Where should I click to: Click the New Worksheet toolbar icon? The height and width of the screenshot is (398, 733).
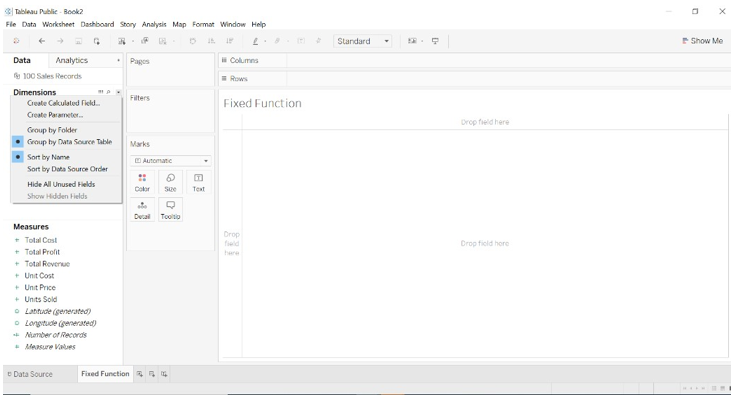[122, 41]
